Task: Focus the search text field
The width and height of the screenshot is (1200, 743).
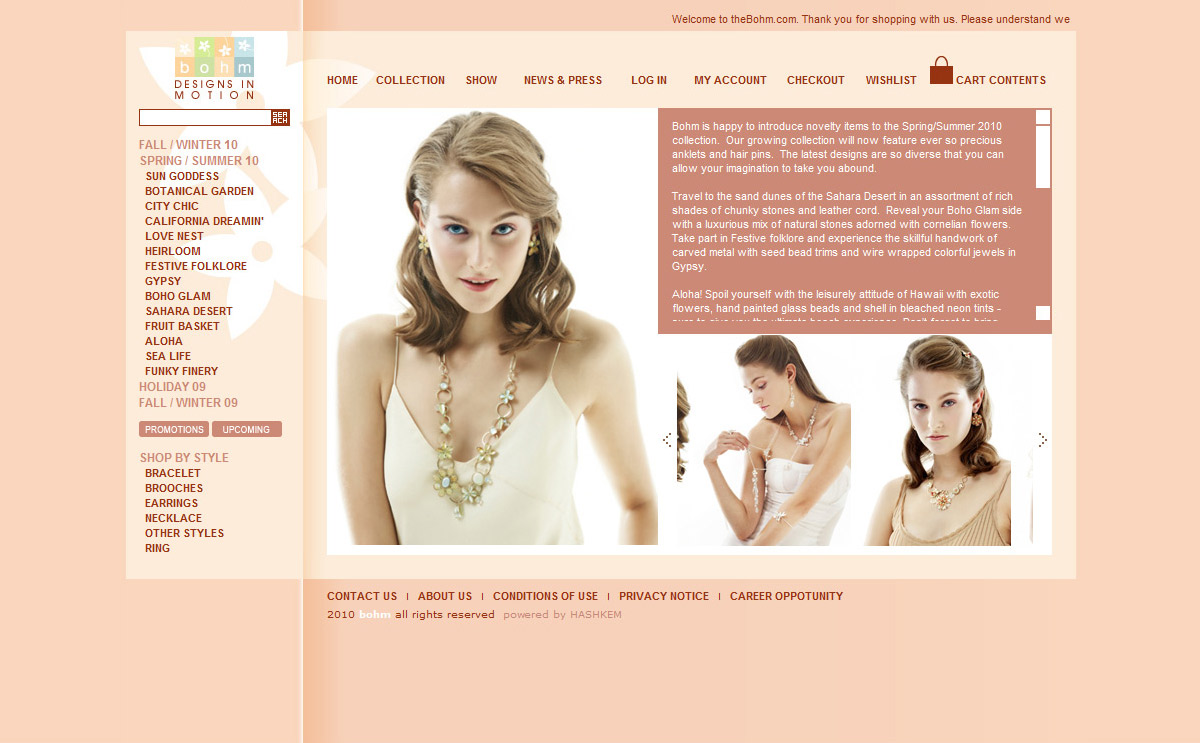Action: [x=205, y=118]
